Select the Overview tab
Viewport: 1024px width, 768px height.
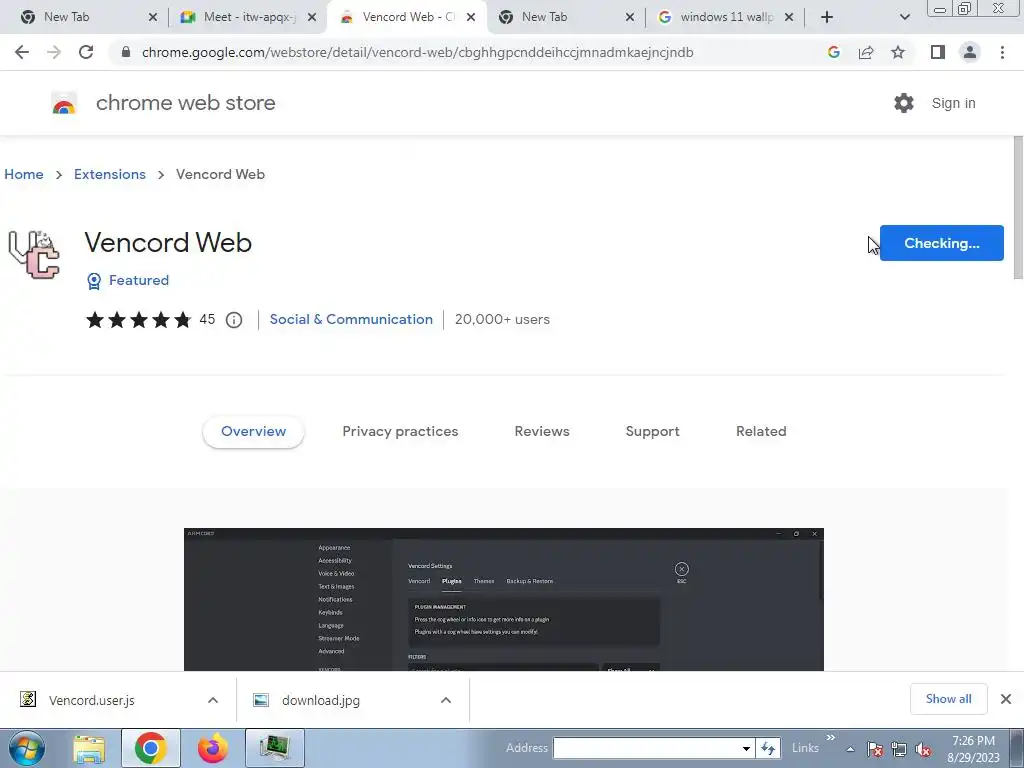click(253, 432)
